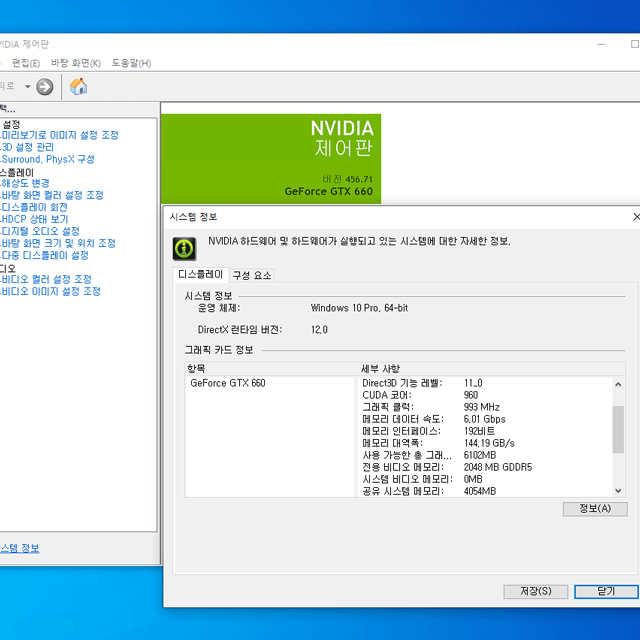Image resolution: width=640 pixels, height=640 pixels.
Task: Click scroll down arrow in details list
Action: [x=618, y=491]
